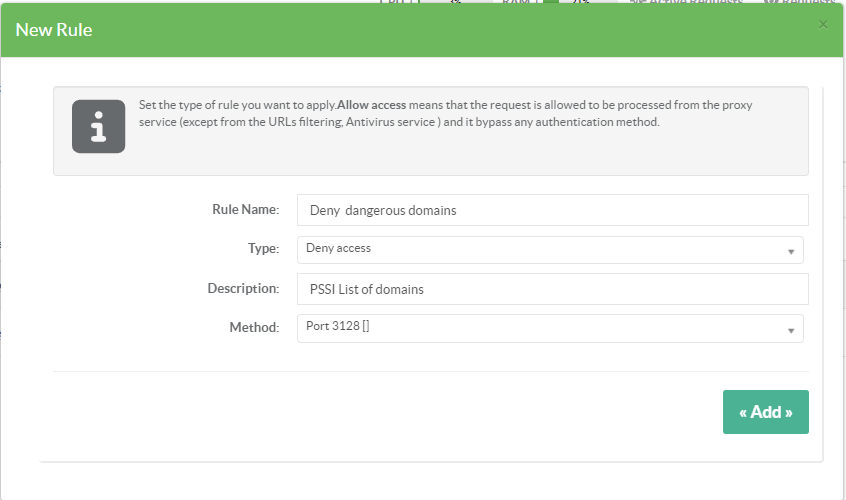846x500 pixels.
Task: Click the information icon in the help box
Action: (x=98, y=126)
